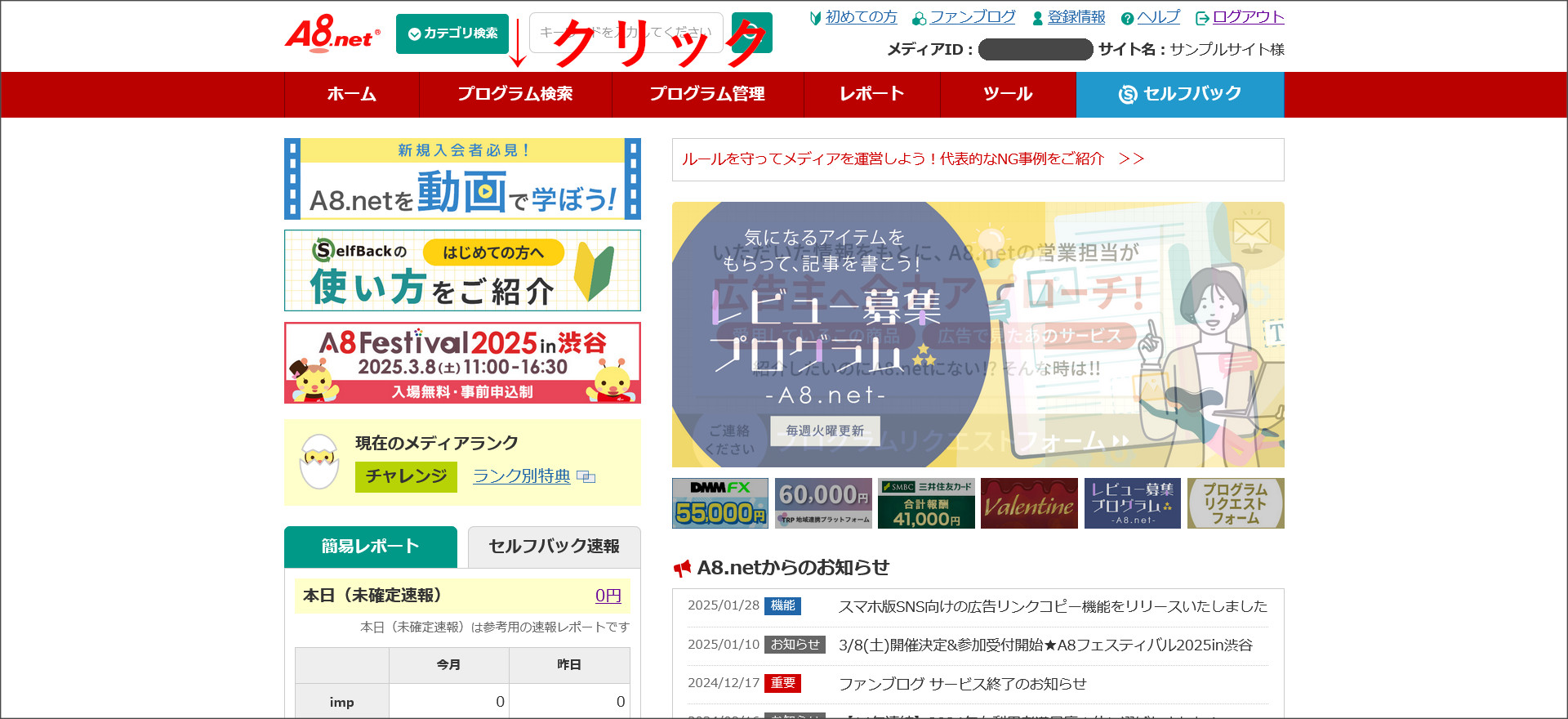Open the ヘルプ link

1158,17
